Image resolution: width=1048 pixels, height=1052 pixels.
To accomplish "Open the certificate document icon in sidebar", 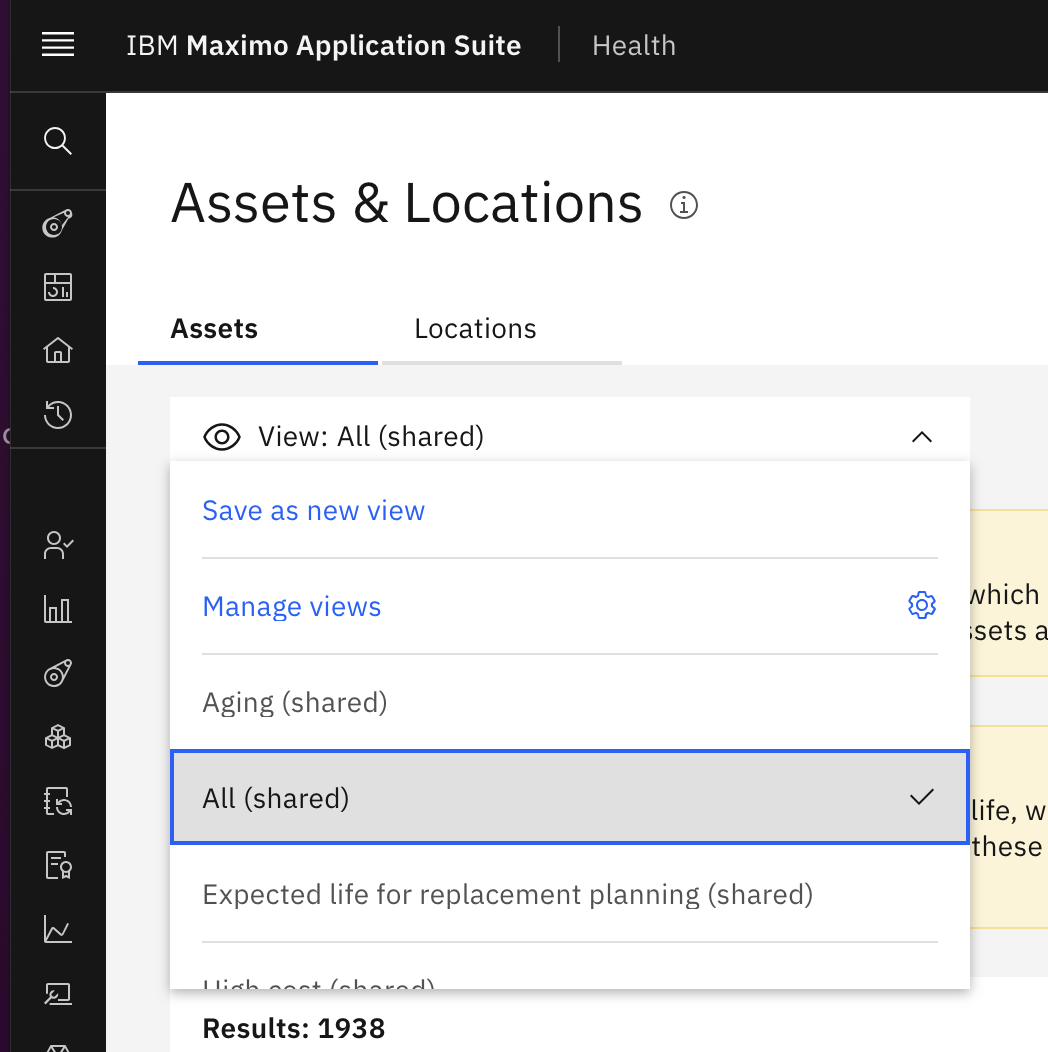I will (58, 866).
